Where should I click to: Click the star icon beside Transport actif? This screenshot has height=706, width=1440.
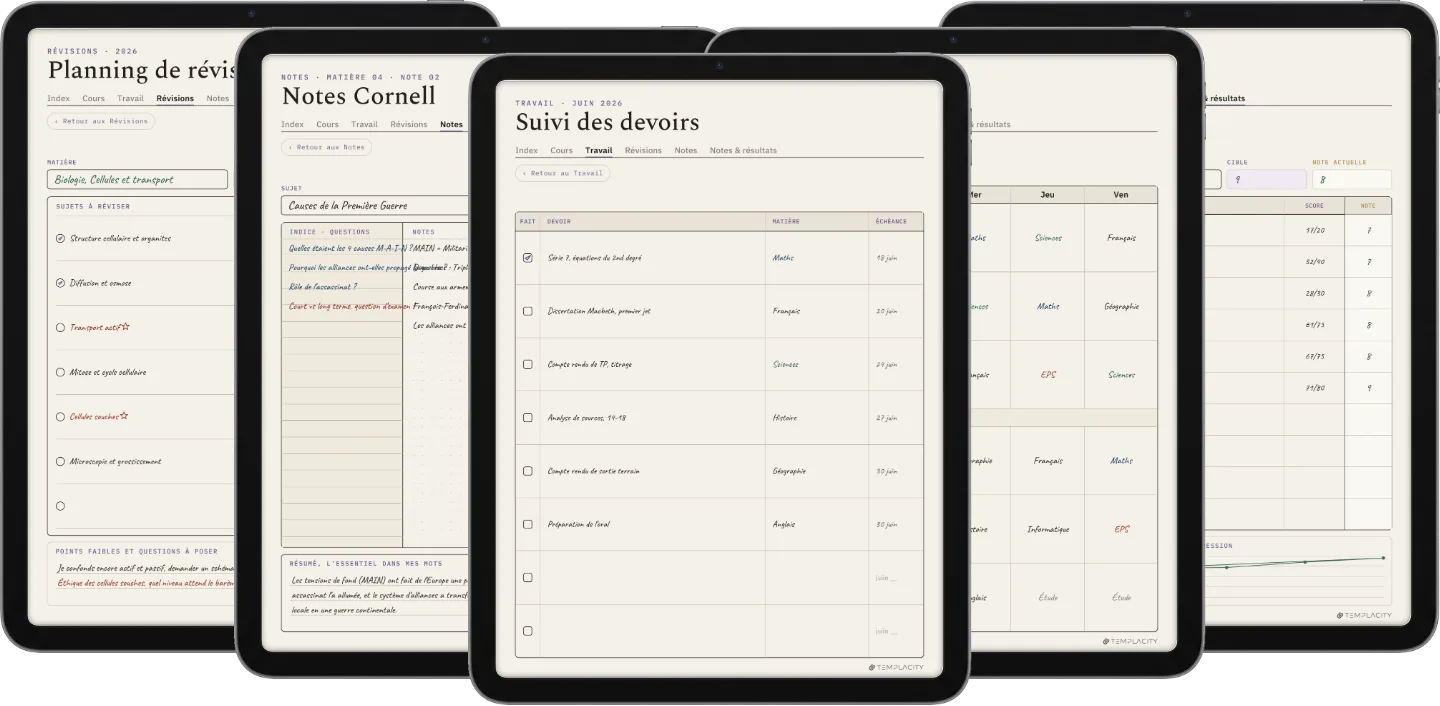(125, 327)
